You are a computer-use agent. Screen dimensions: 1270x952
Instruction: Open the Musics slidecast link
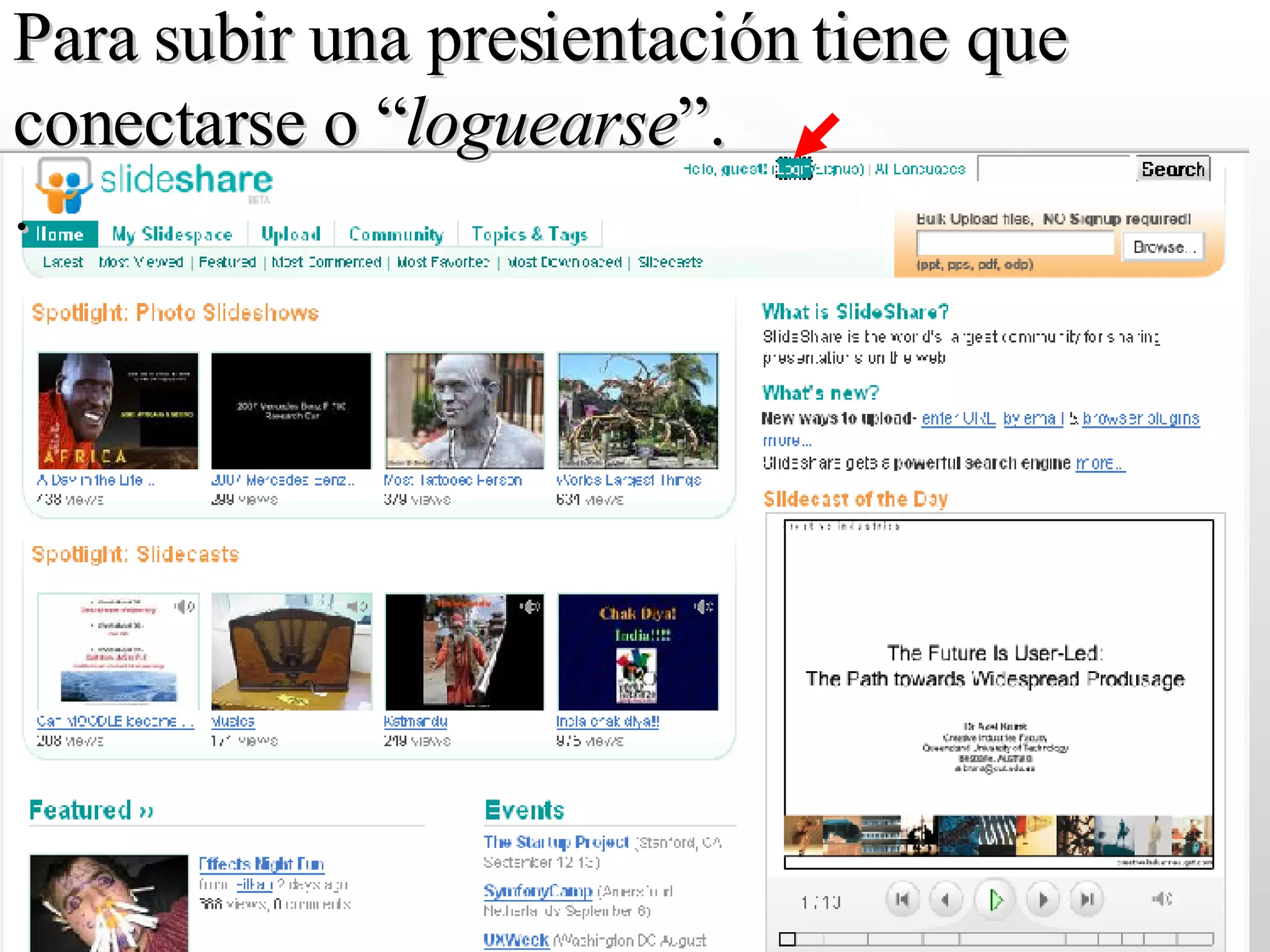[x=233, y=721]
